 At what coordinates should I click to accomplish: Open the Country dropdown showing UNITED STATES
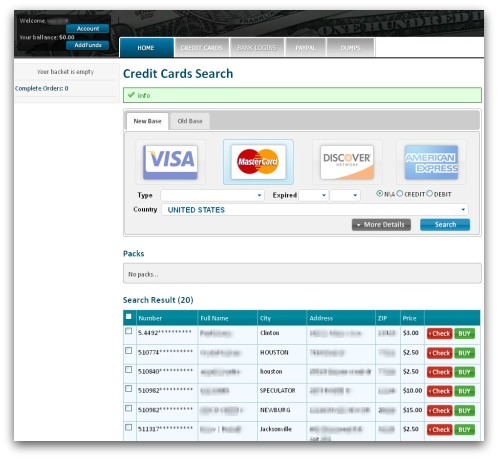point(315,210)
